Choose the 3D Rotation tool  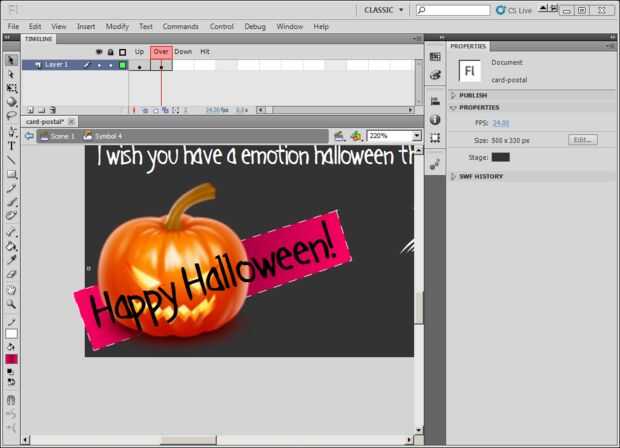[11, 102]
